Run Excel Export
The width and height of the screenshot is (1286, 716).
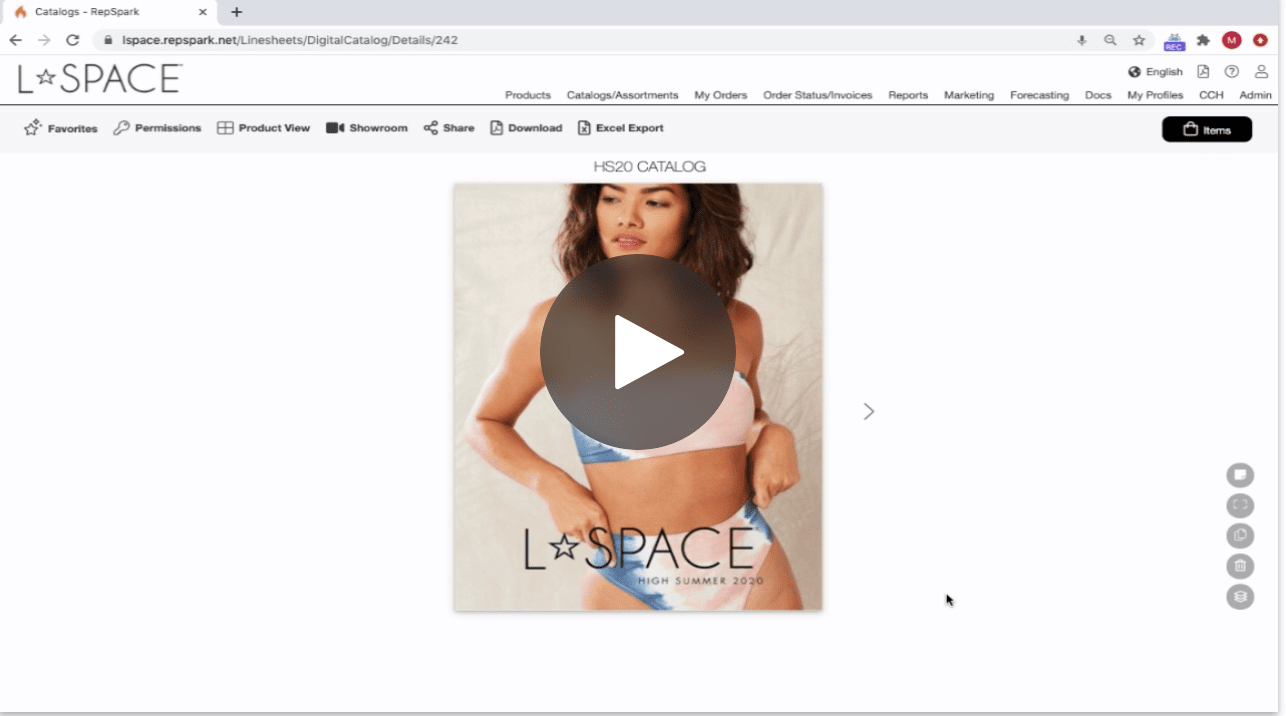click(620, 128)
